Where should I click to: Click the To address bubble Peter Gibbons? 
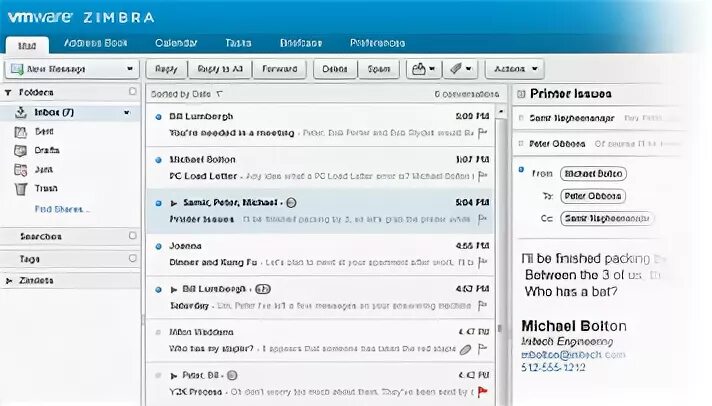click(593, 196)
